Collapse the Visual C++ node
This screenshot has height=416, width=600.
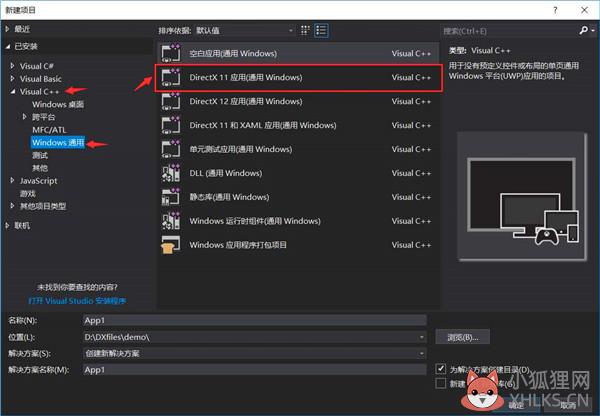tap(13, 91)
